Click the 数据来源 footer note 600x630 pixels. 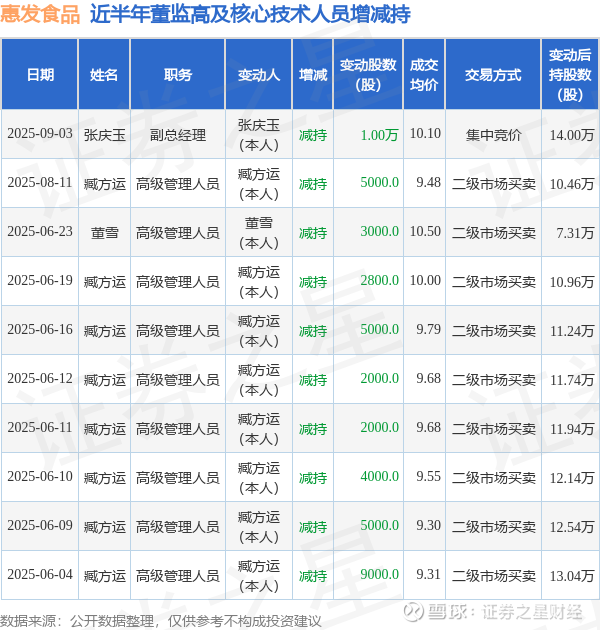[x=161, y=621]
